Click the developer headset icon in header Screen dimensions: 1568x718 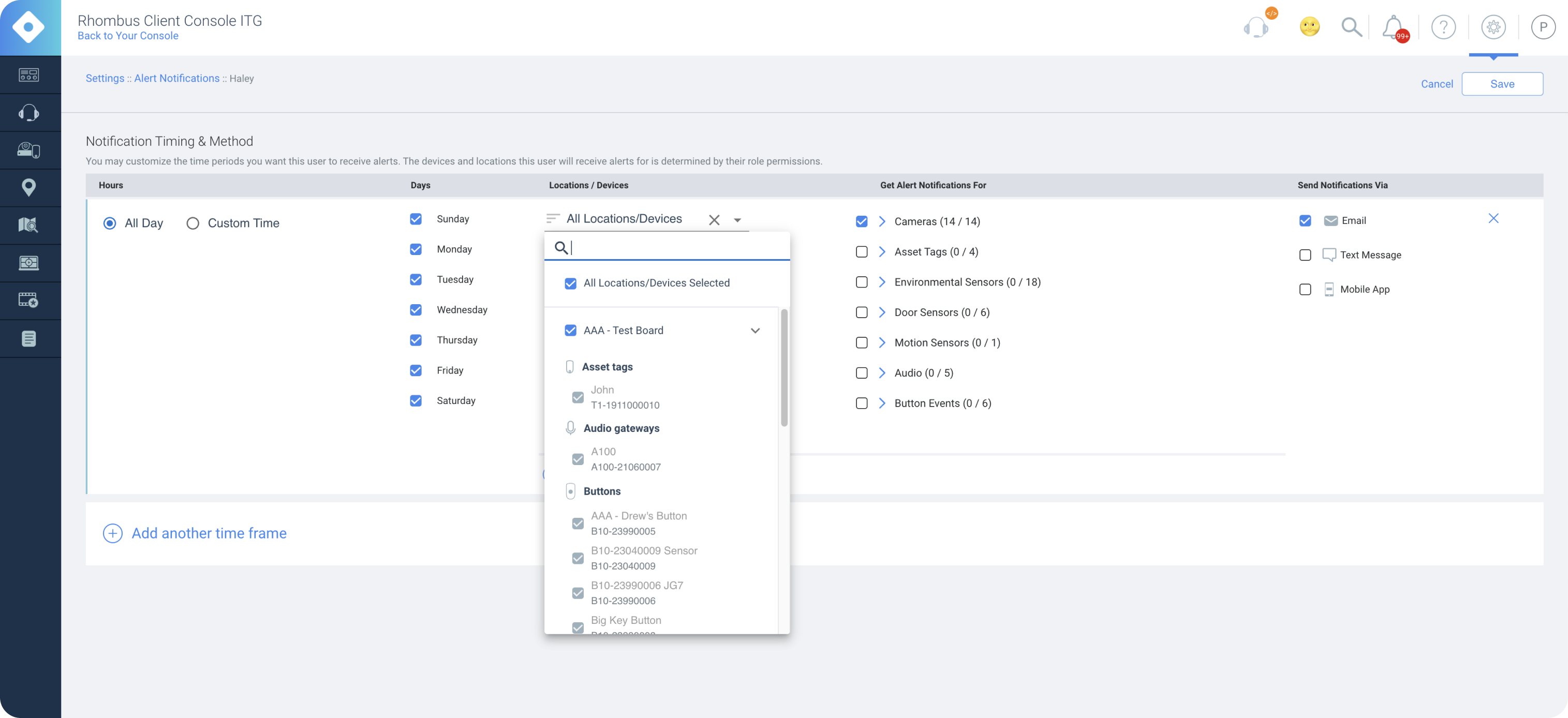coord(1256,27)
